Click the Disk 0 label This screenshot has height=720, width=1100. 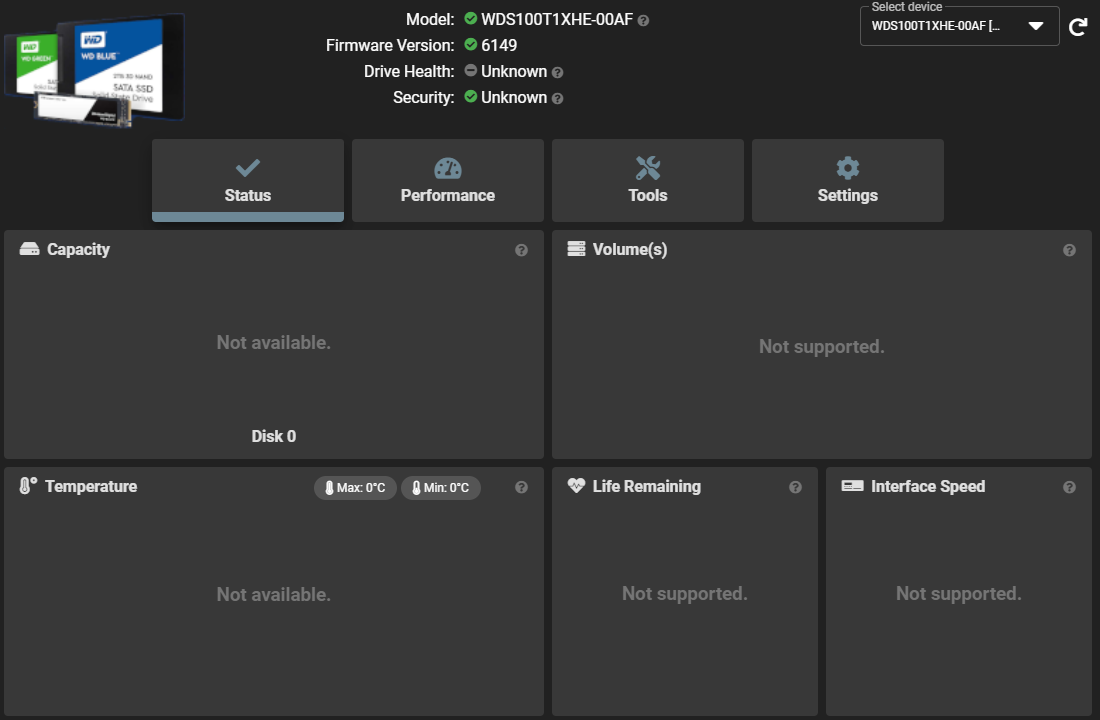click(x=274, y=436)
